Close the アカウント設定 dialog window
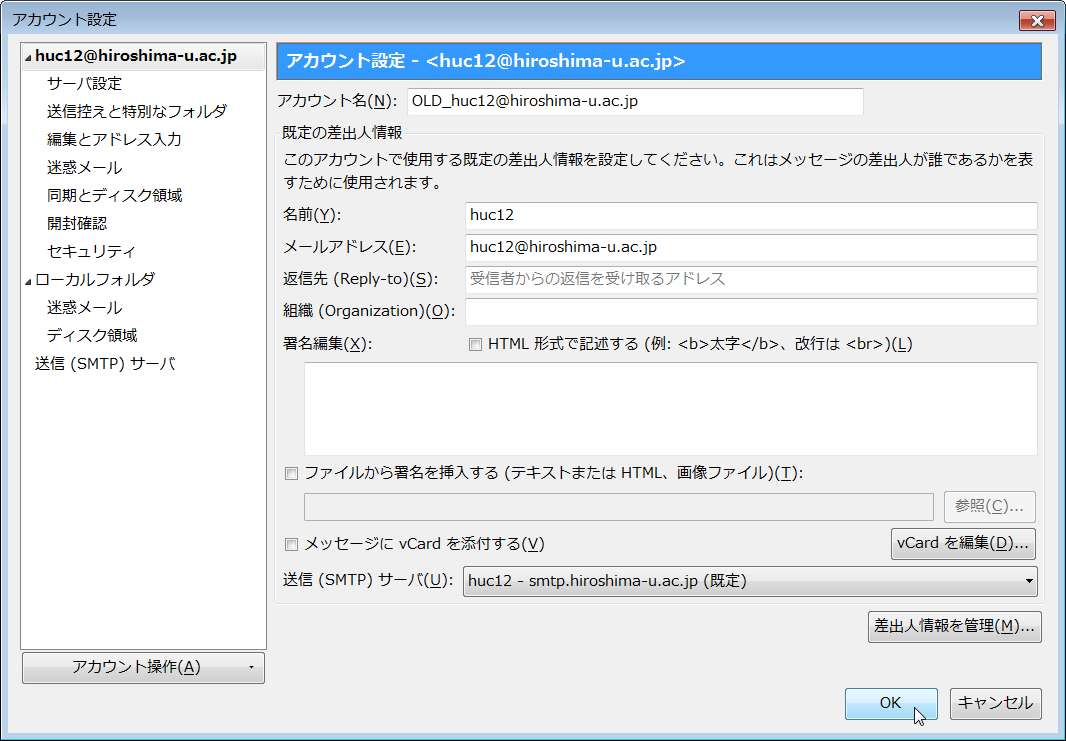The width and height of the screenshot is (1066, 741). click(x=1037, y=20)
